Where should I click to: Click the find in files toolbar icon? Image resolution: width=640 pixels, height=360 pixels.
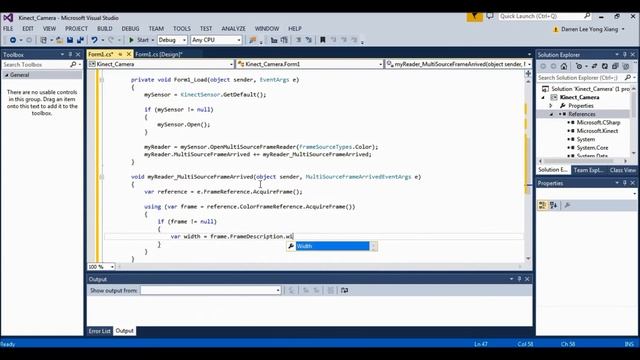click(253, 40)
